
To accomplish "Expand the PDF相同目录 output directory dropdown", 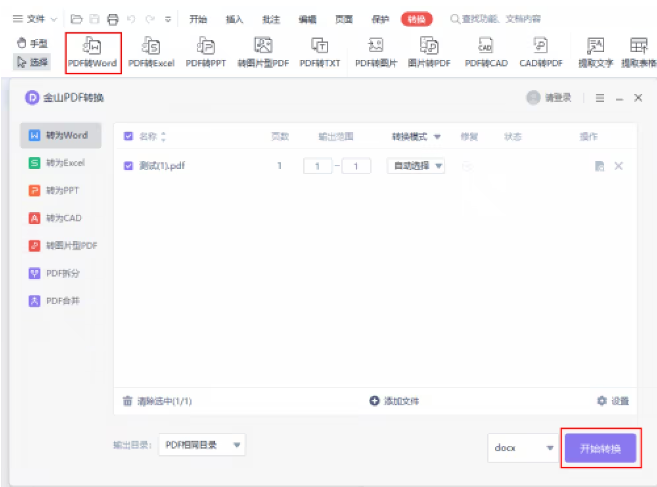I will pos(202,445).
